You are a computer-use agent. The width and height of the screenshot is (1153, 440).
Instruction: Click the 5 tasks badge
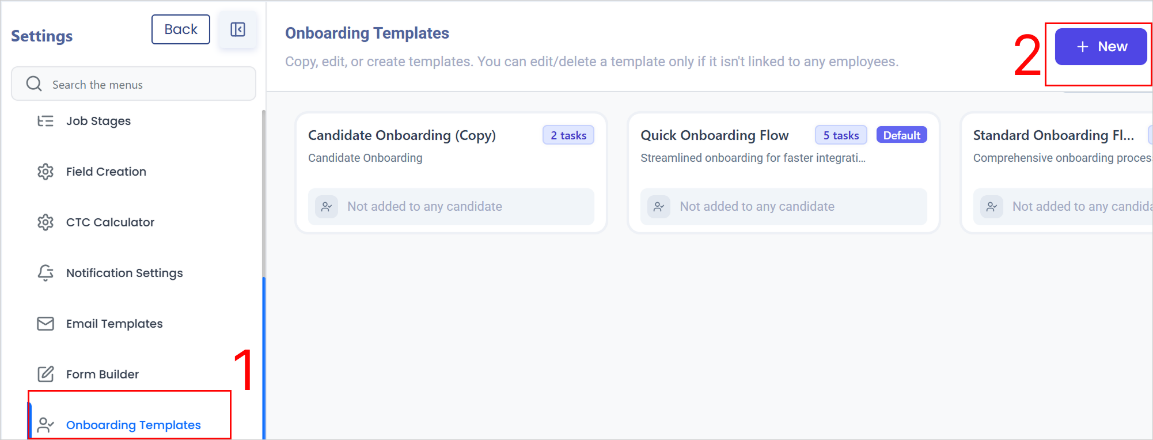(x=841, y=135)
